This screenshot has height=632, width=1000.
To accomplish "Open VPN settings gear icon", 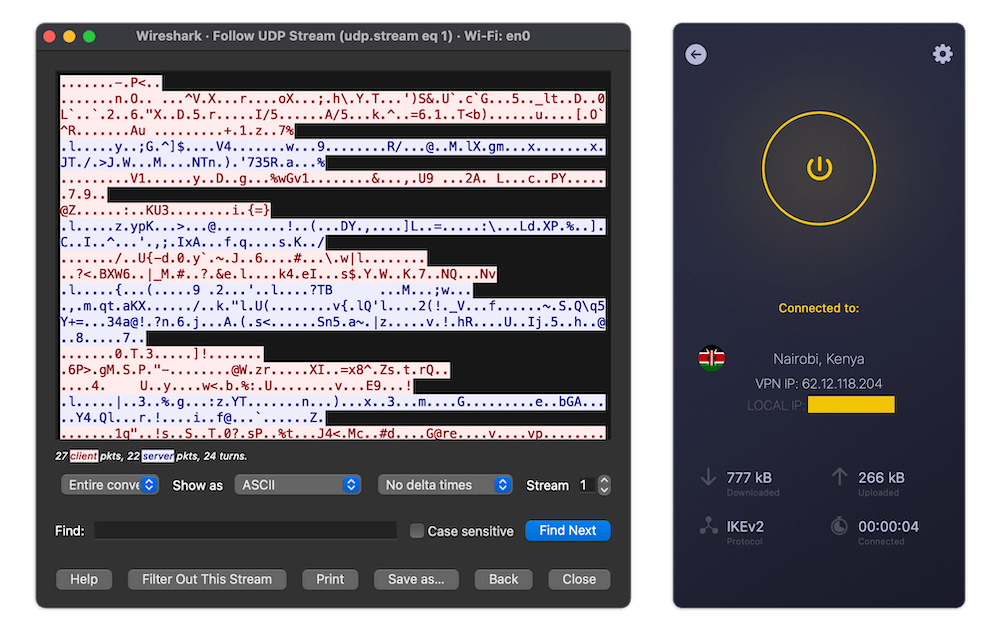I will point(942,54).
